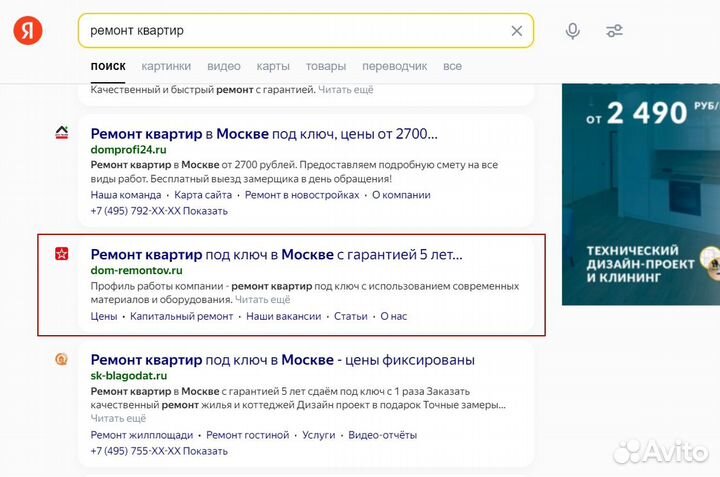Open the от 2 490 руб ad banner
The image size is (720, 477).
click(641, 194)
